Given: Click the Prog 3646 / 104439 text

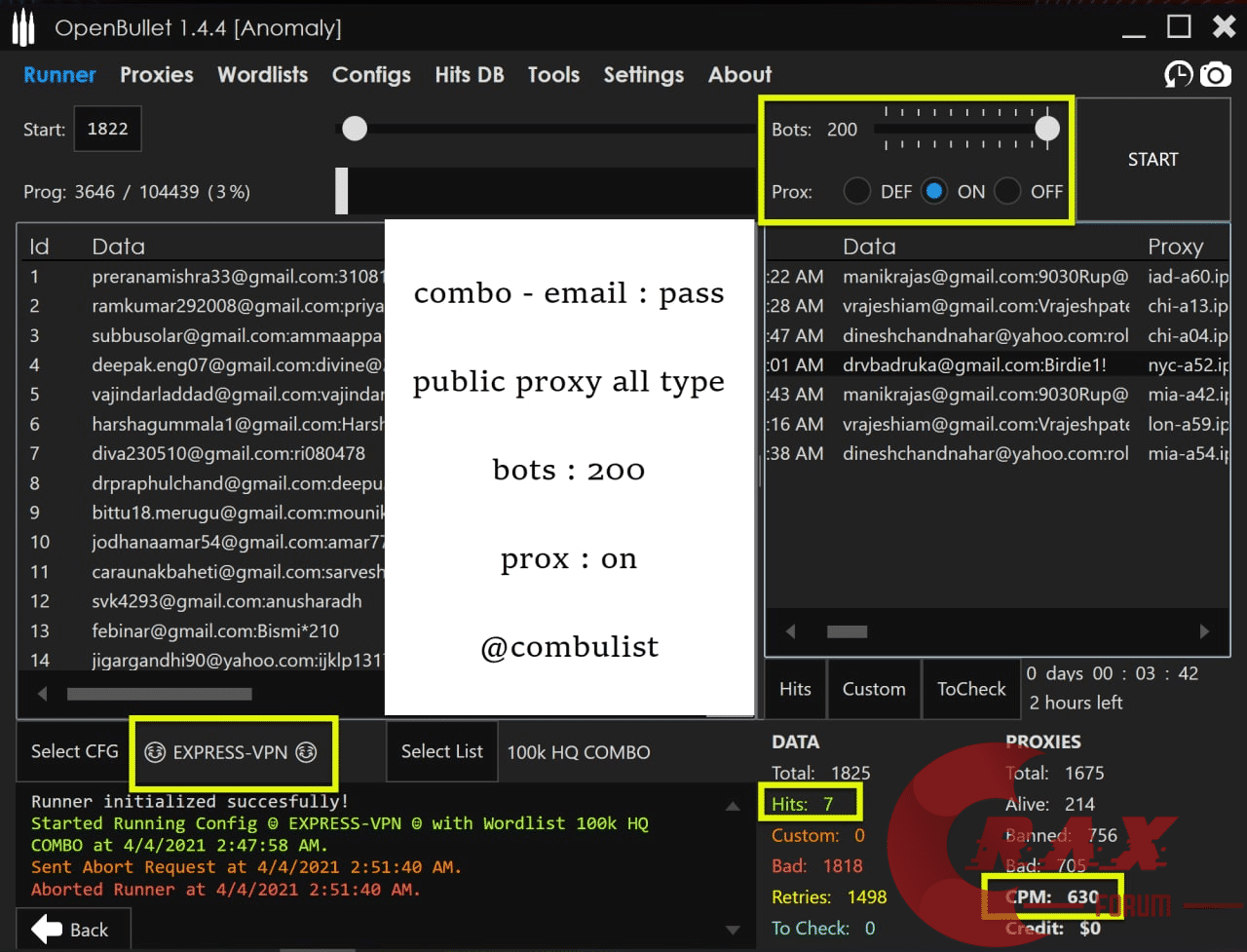Looking at the screenshot, I should pos(136,192).
